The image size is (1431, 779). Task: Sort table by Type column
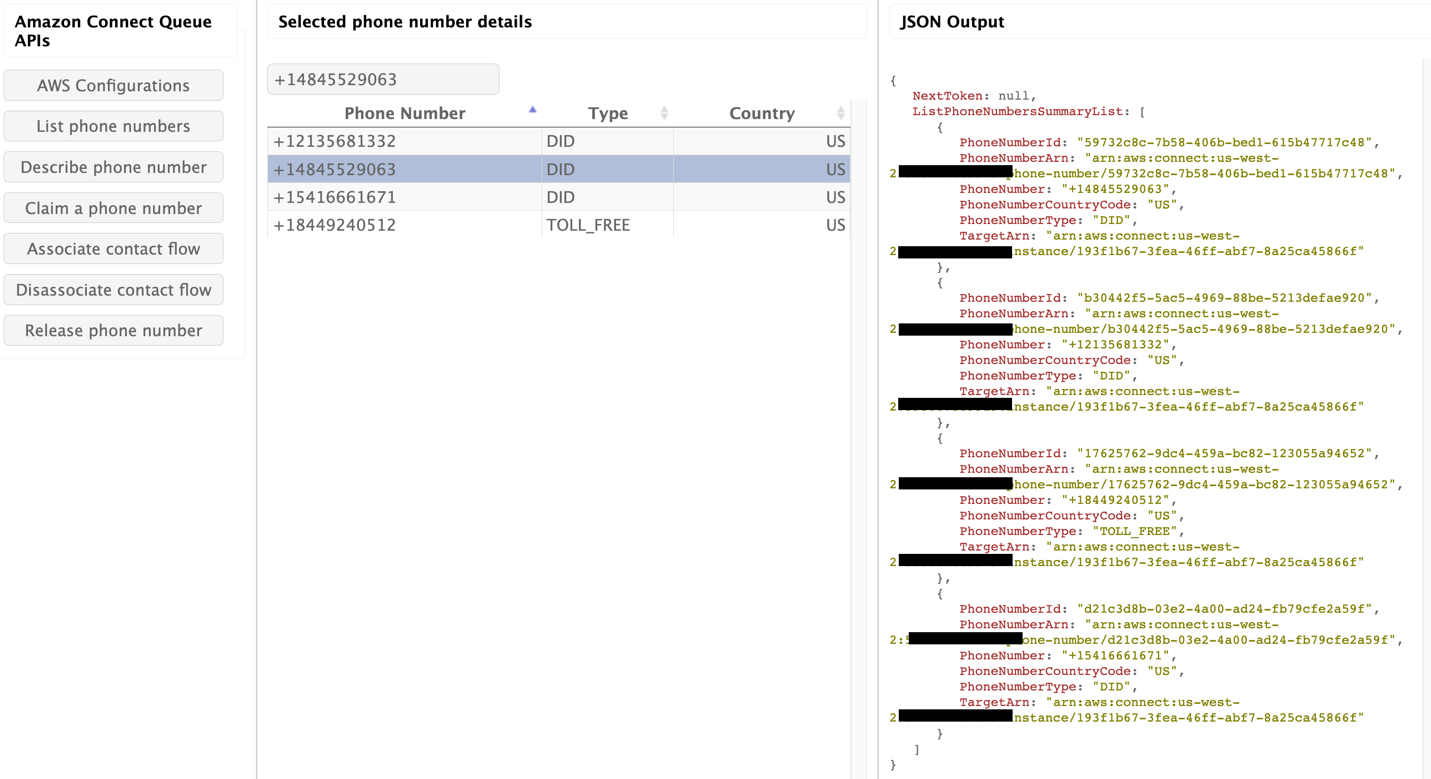[x=608, y=113]
